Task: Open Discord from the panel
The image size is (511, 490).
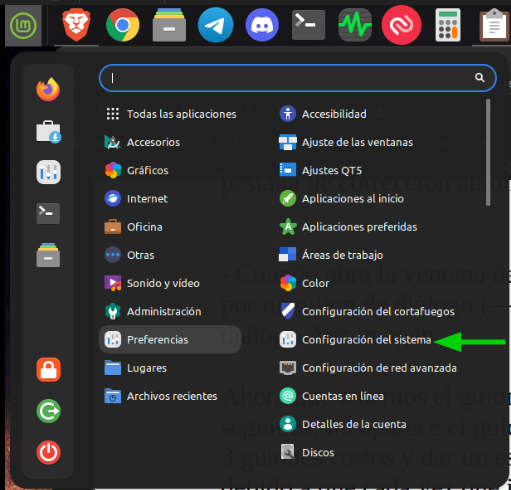Action: pyautogui.click(x=262, y=25)
